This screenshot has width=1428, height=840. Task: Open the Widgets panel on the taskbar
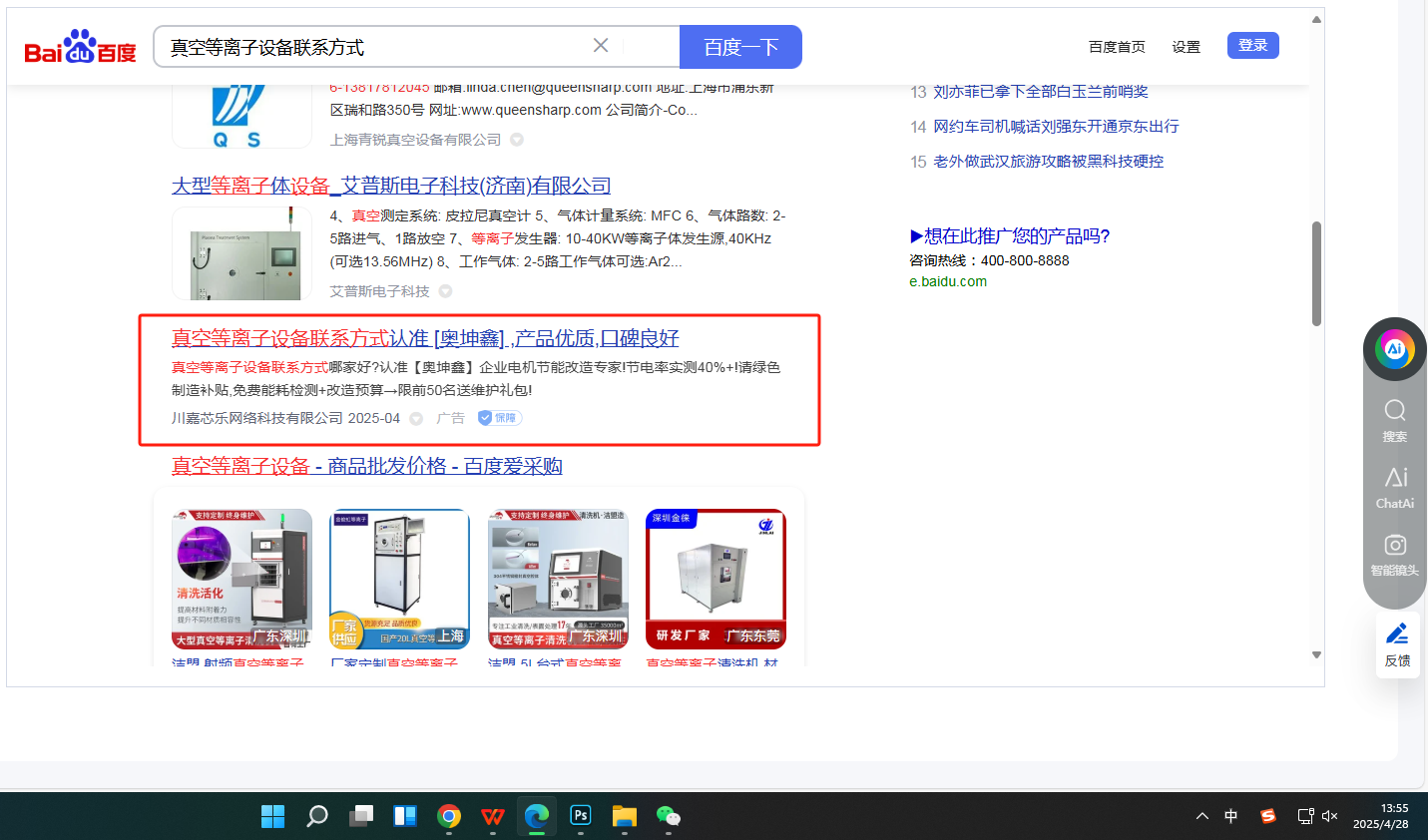tap(405, 816)
